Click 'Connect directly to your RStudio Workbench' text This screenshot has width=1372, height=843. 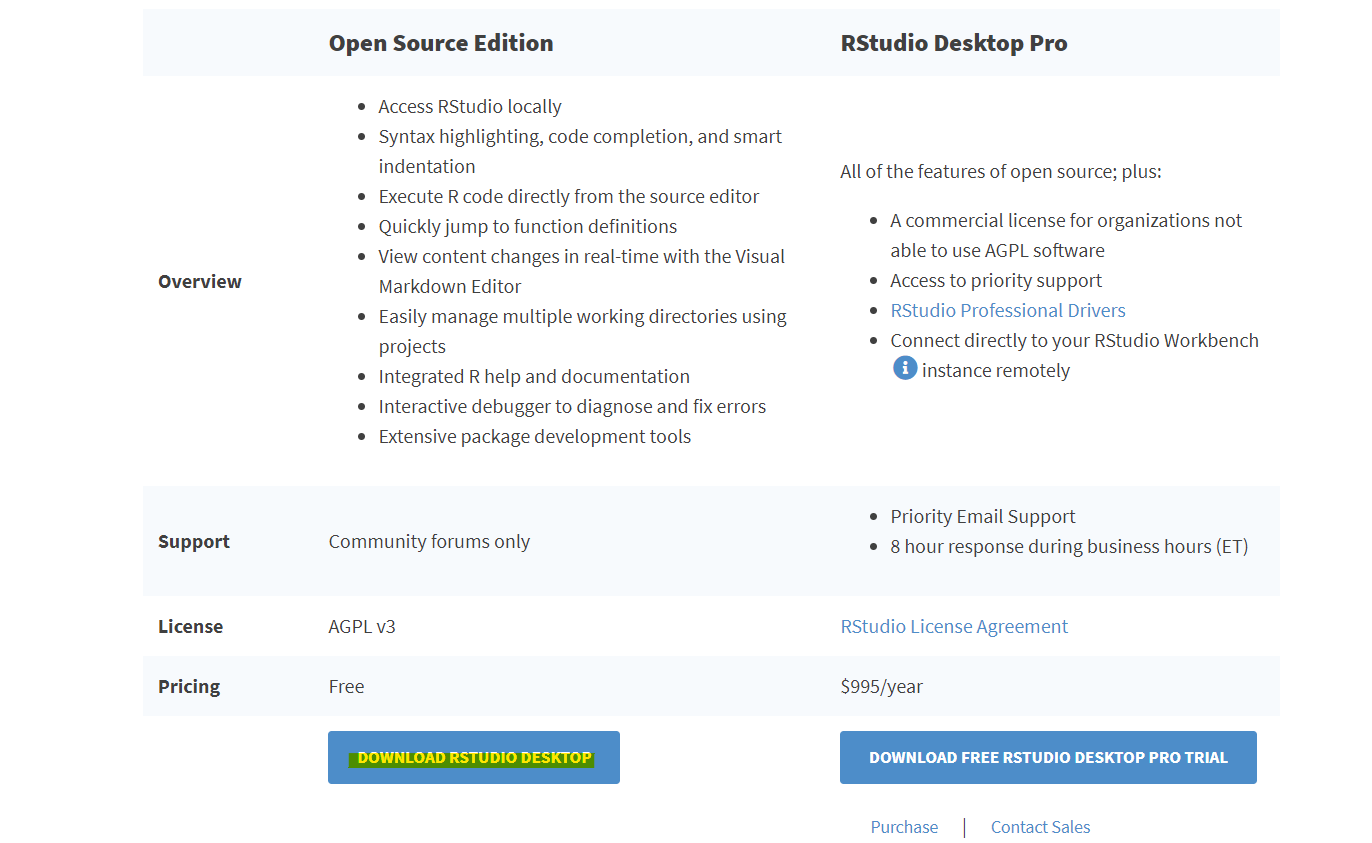[1075, 340]
